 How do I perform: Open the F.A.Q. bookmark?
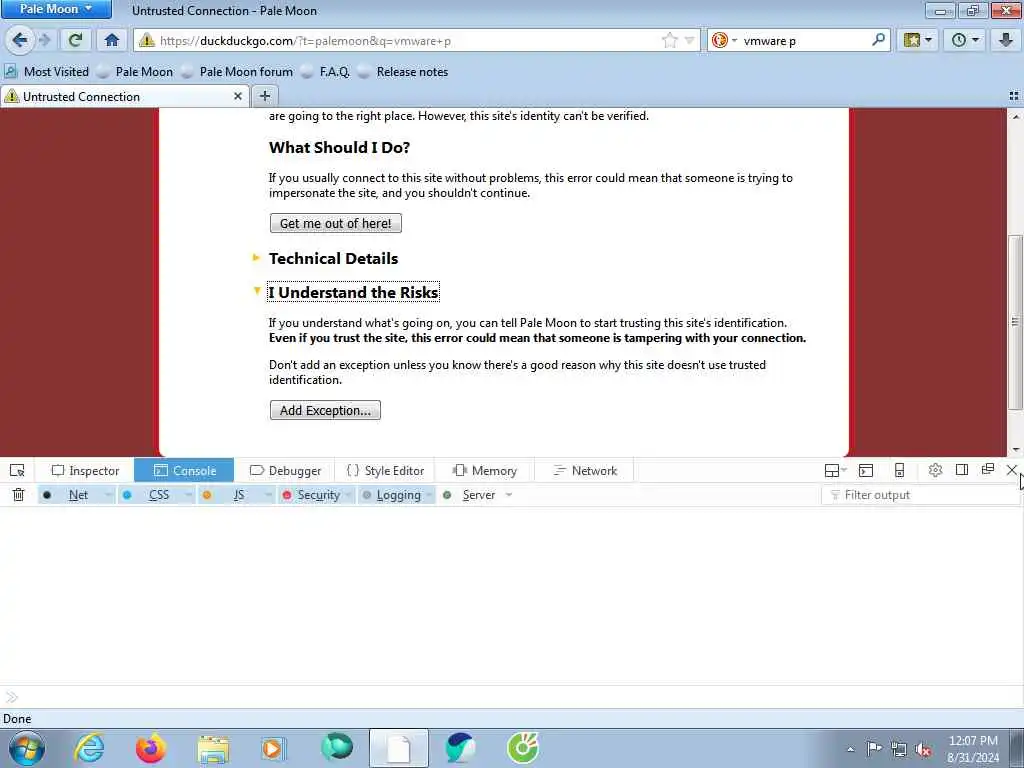[x=325, y=72]
